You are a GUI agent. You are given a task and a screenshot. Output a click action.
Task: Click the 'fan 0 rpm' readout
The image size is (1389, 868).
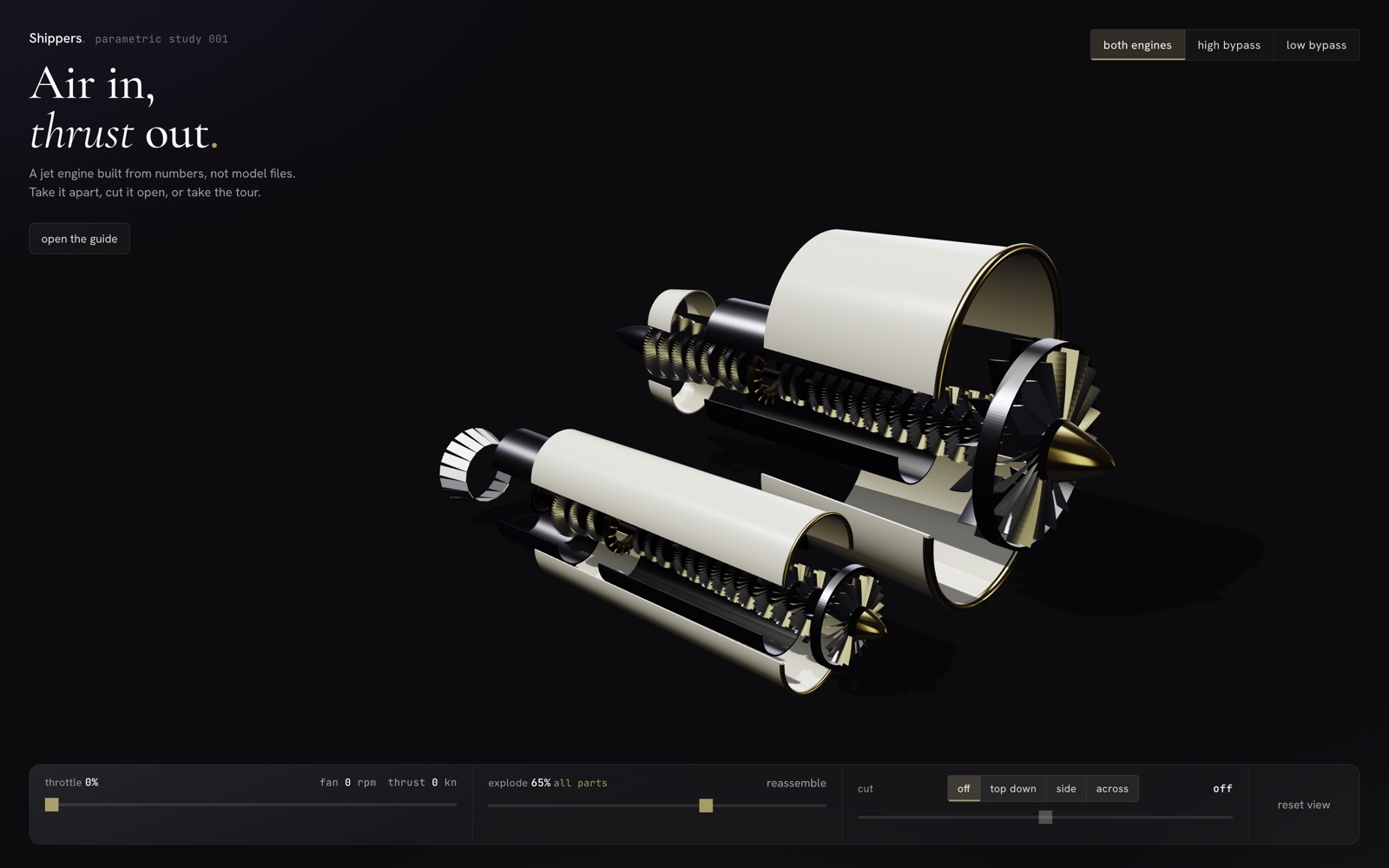click(347, 782)
